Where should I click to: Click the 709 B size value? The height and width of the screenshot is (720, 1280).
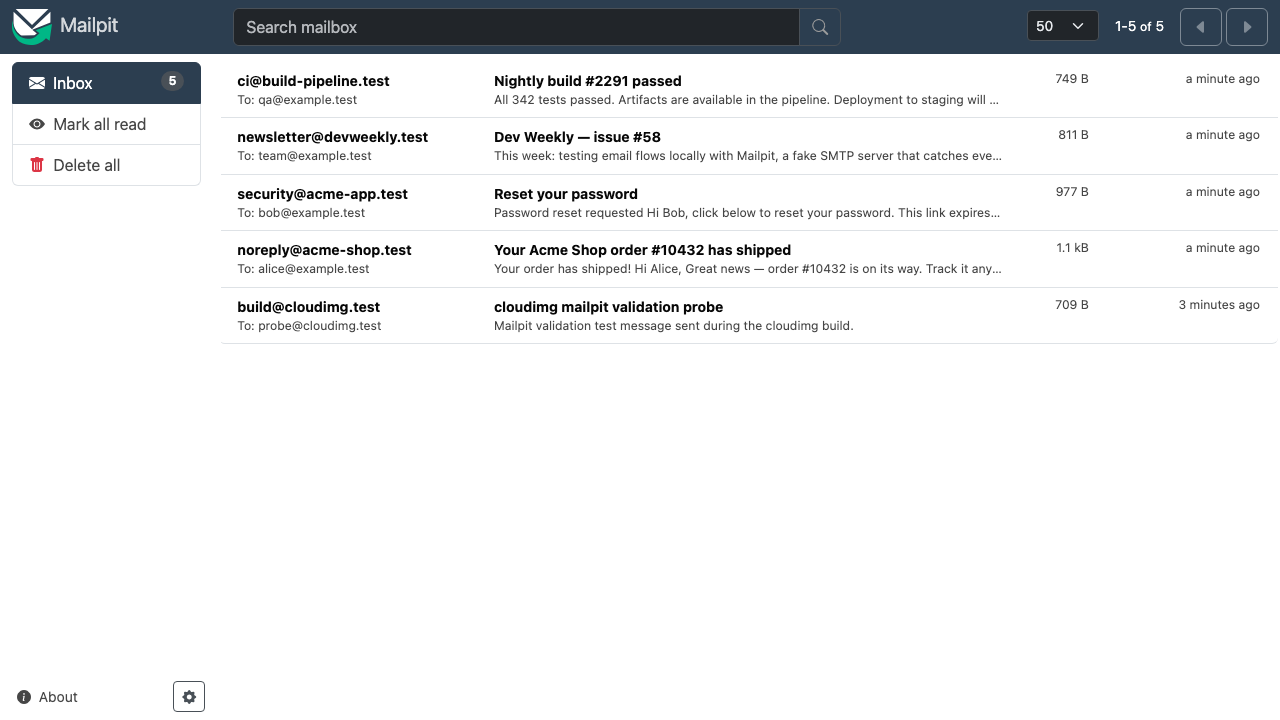click(1072, 305)
